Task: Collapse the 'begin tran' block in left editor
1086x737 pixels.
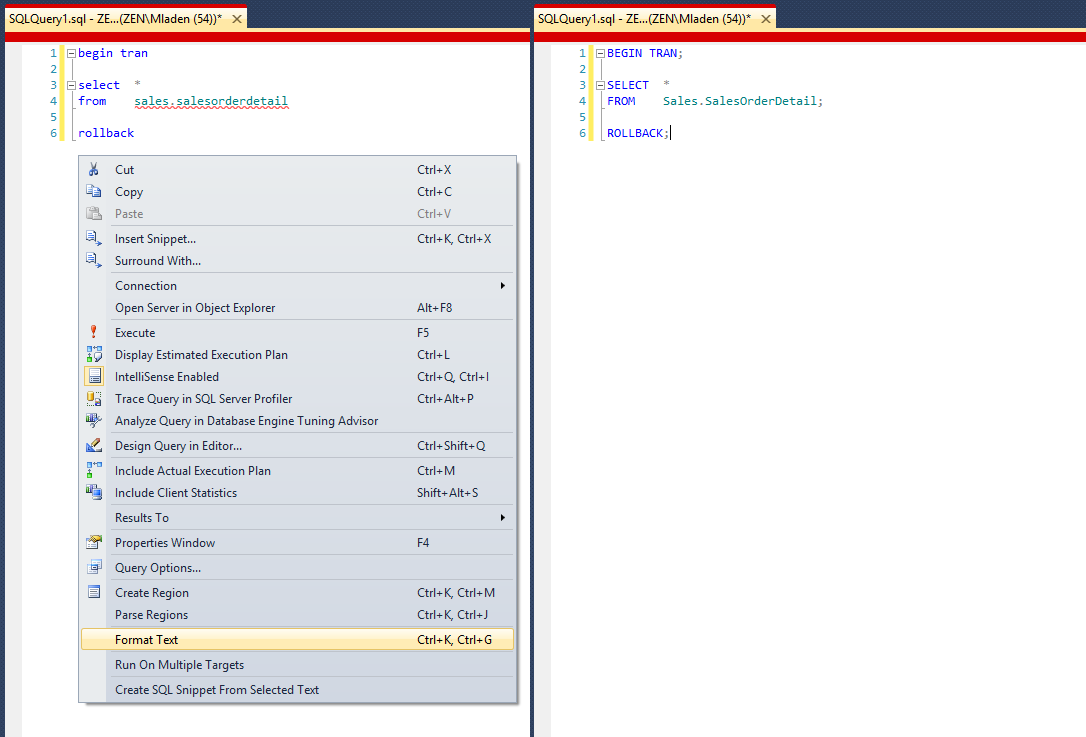Action: coord(71,53)
